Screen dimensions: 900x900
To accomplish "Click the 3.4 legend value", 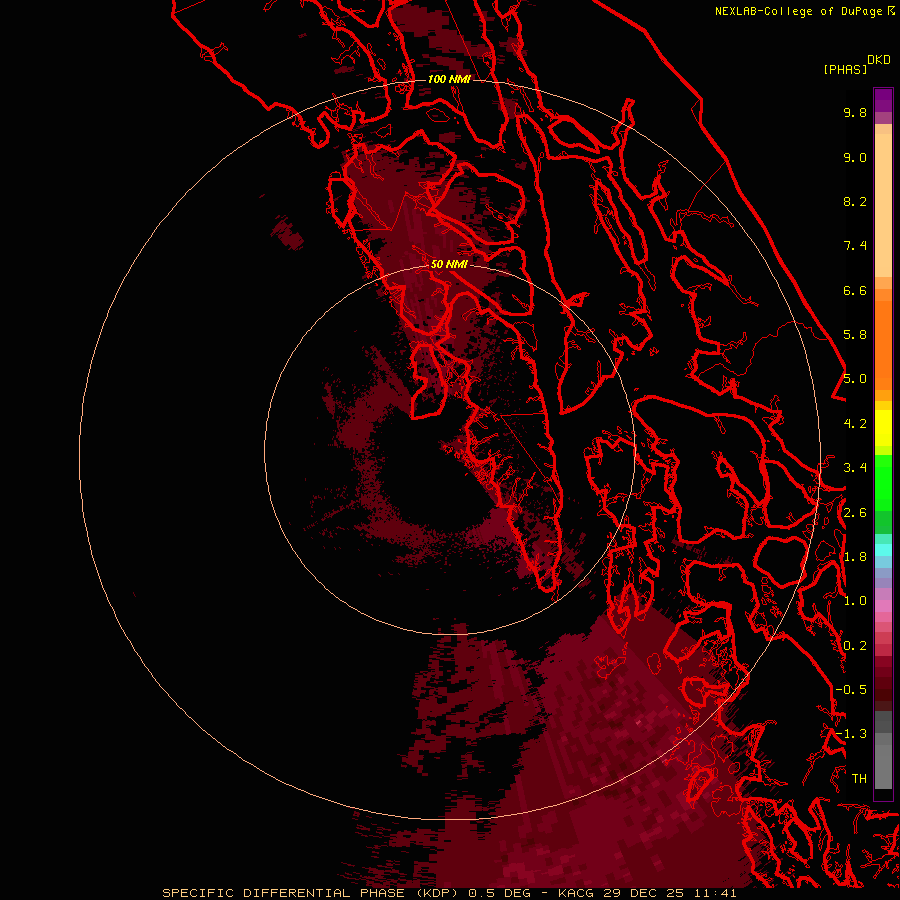I will pyautogui.click(x=855, y=468).
